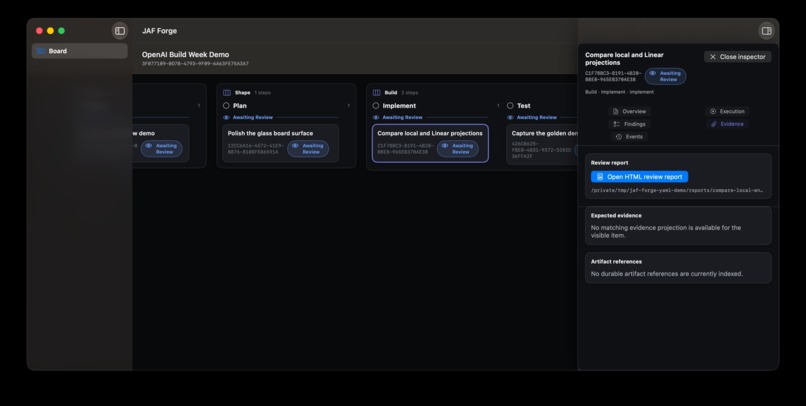Click the Awaiting Review label under Implement
Screen dimensions: 806x406
coord(402,117)
